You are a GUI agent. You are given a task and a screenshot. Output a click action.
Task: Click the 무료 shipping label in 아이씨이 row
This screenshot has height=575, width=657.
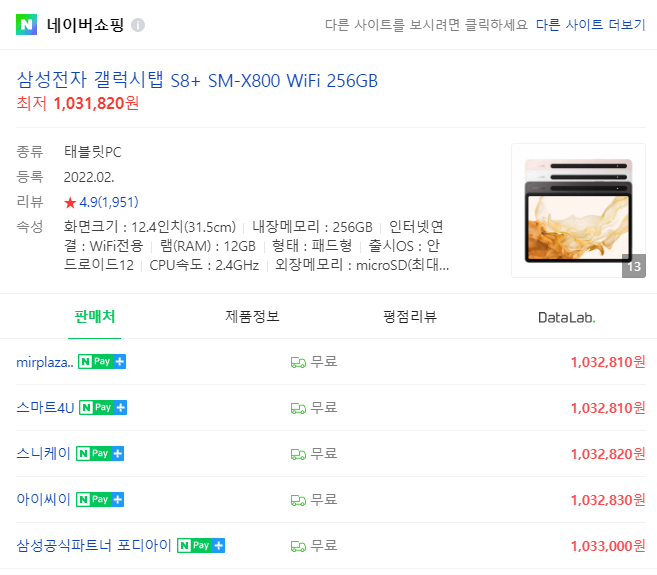(x=324, y=500)
